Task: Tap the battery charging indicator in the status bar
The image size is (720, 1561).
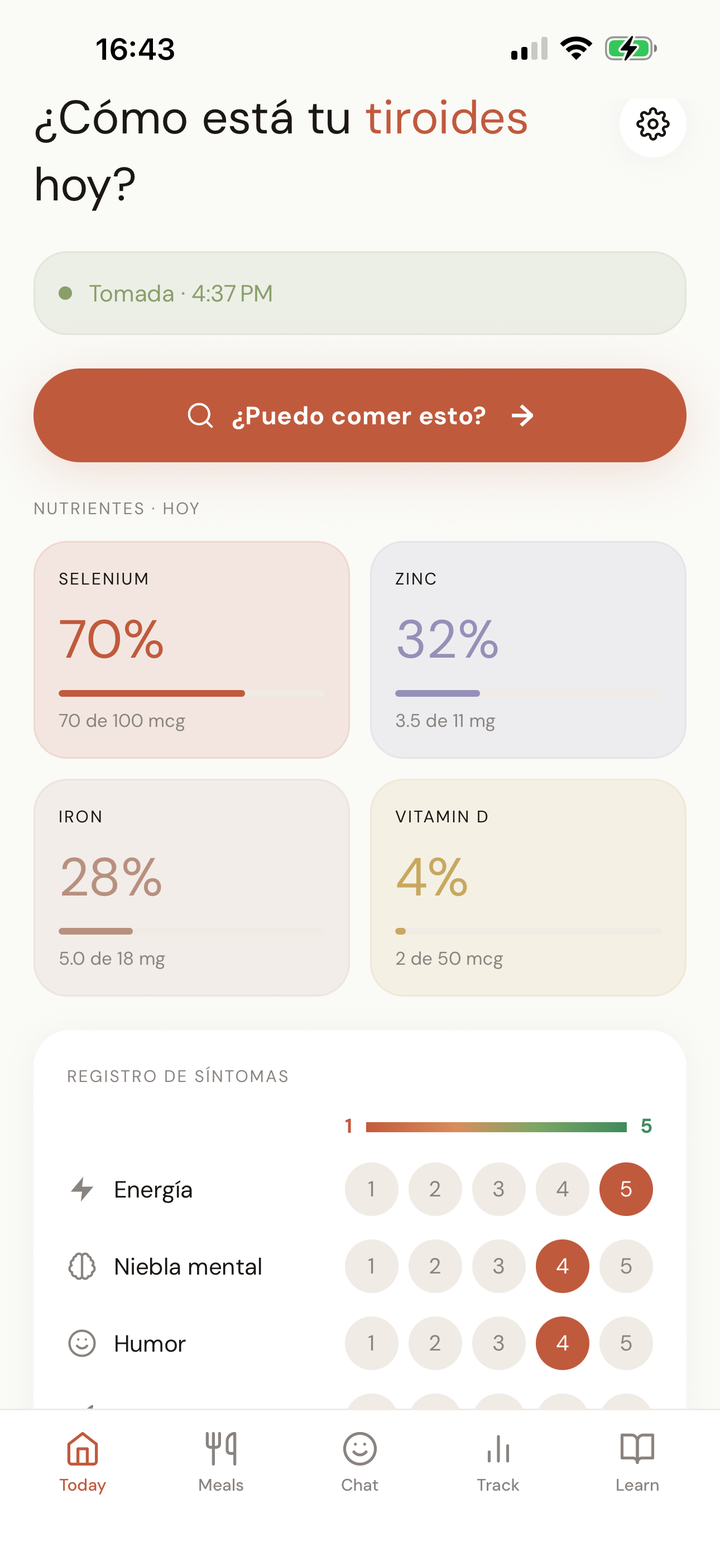Action: coord(630,48)
